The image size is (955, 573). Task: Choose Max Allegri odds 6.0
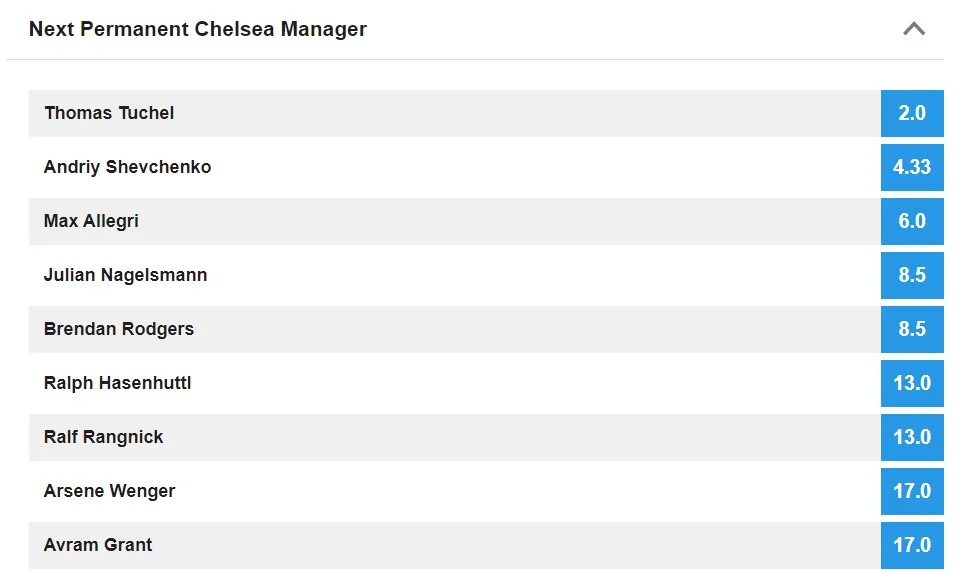912,221
